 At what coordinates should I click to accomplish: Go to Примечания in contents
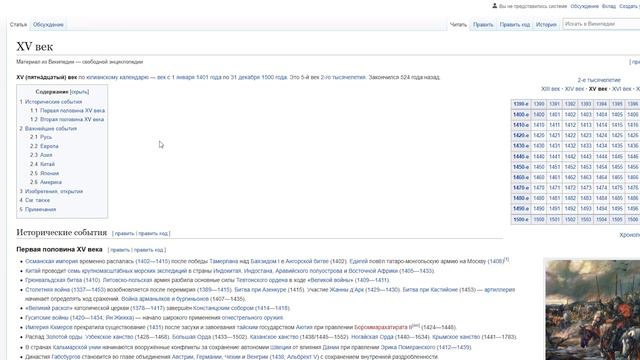tap(40, 209)
